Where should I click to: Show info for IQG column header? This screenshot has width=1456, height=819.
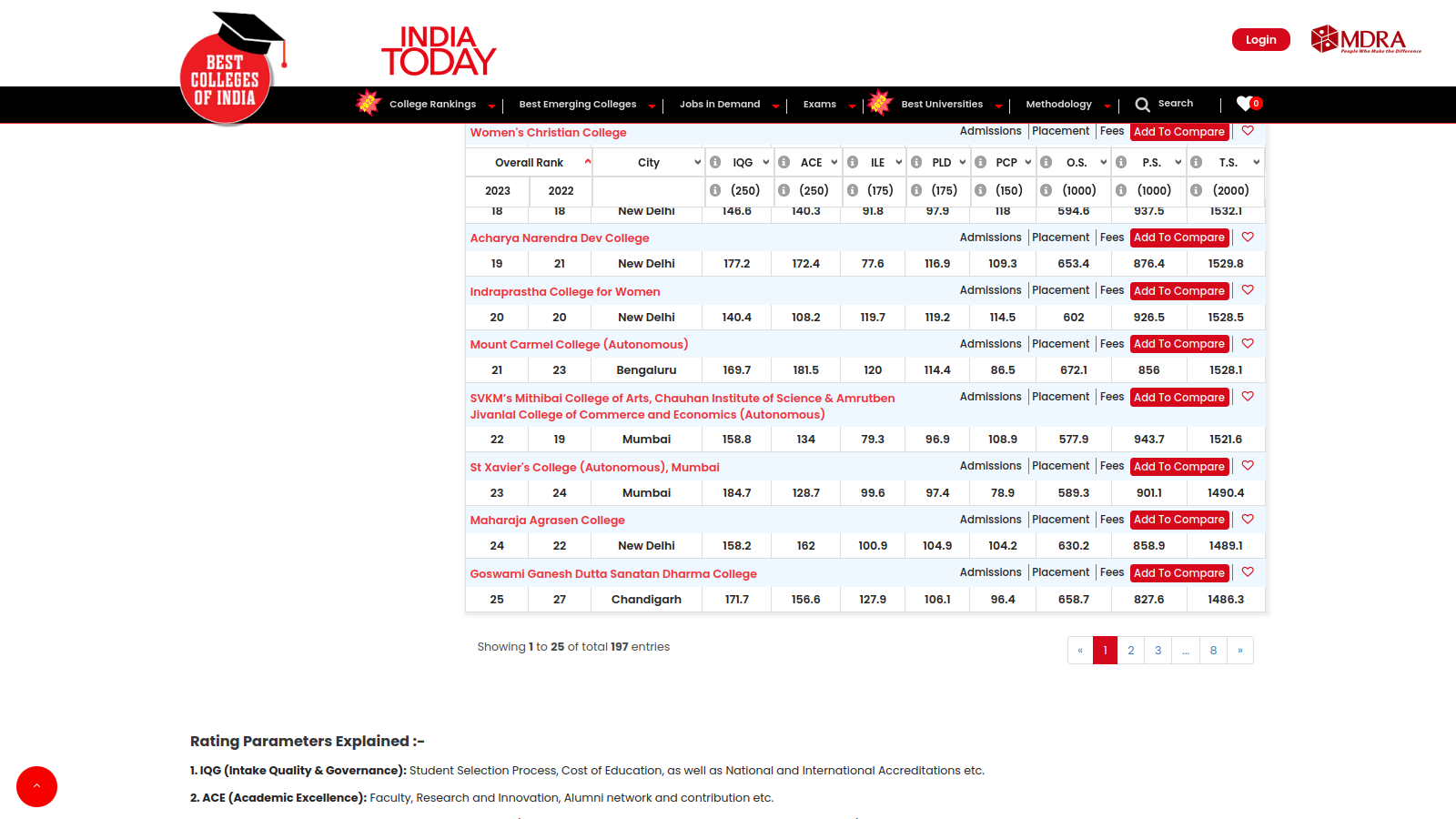[x=715, y=162]
